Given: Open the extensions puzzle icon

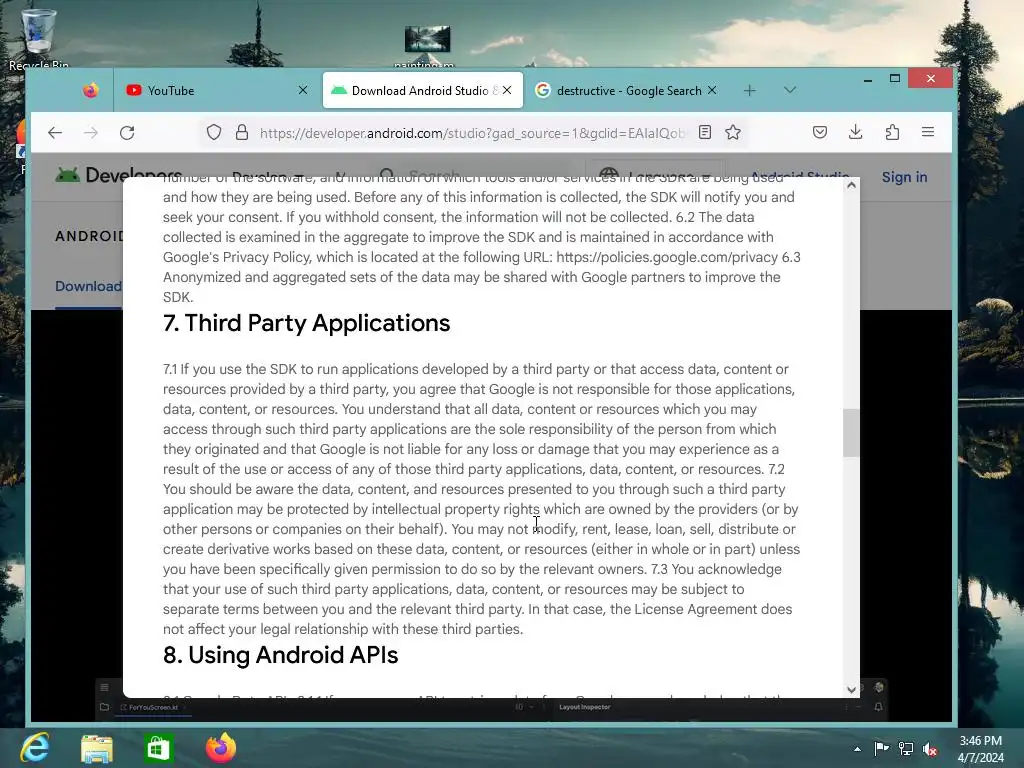Looking at the screenshot, I should 892,133.
